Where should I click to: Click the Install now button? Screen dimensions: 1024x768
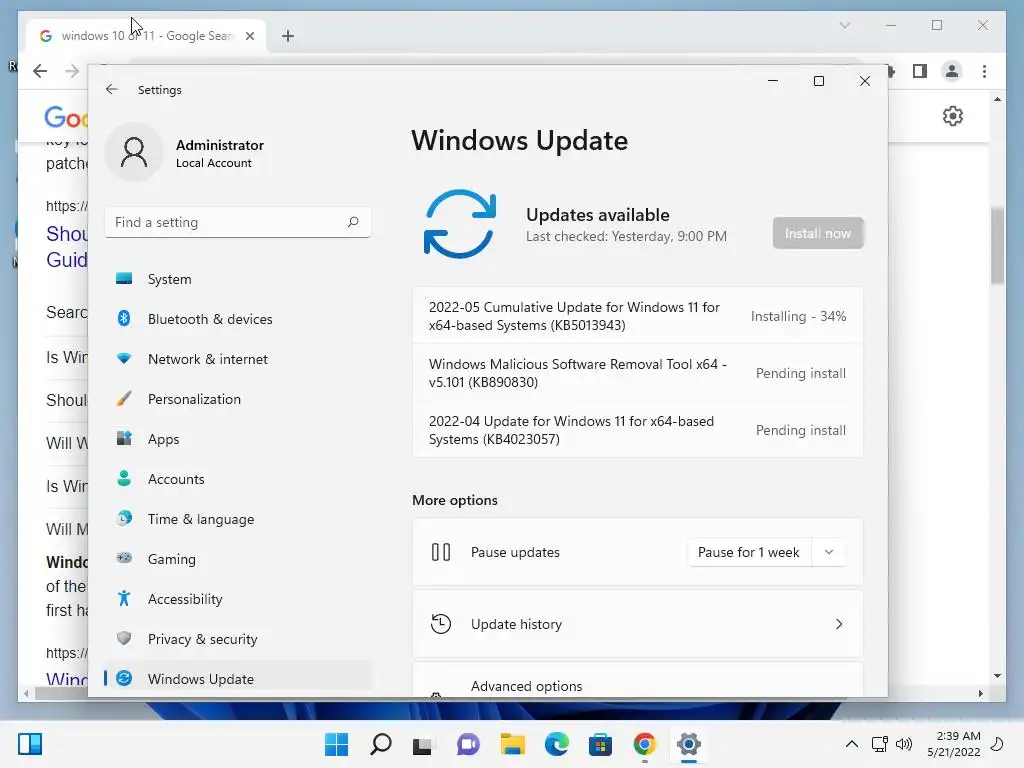tap(818, 233)
